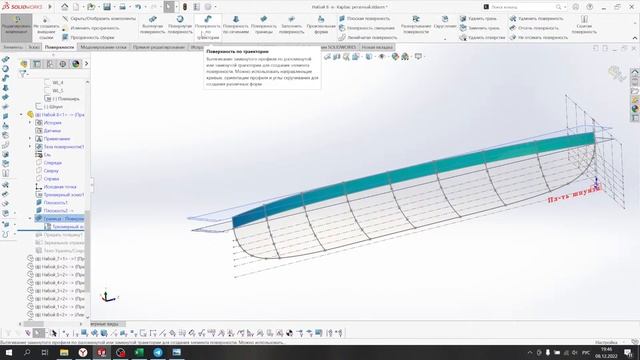Open Новая вкладка tab
This screenshot has width=640, height=360.
tap(377, 47)
